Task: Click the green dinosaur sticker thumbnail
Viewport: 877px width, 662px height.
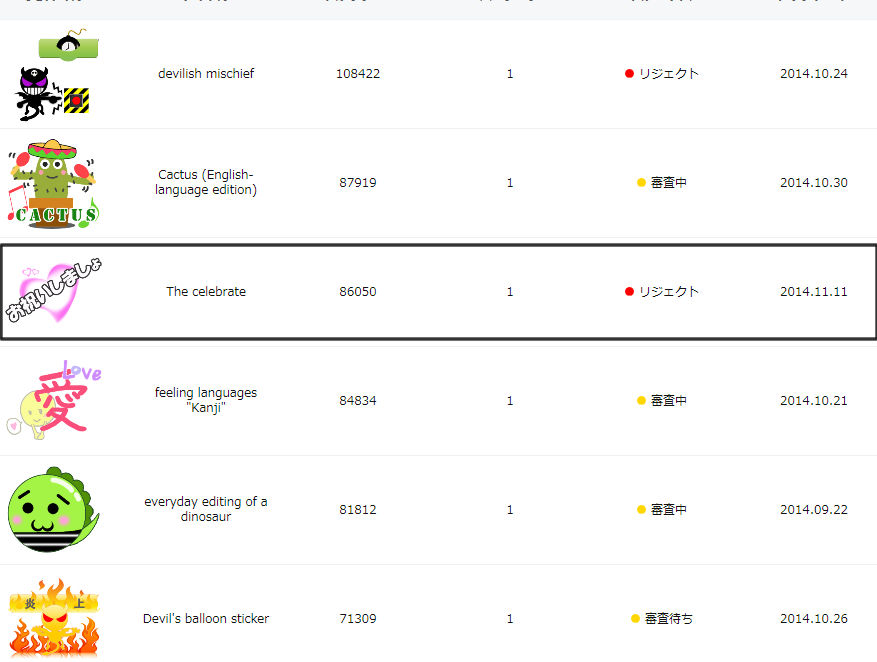Action: click(54, 510)
